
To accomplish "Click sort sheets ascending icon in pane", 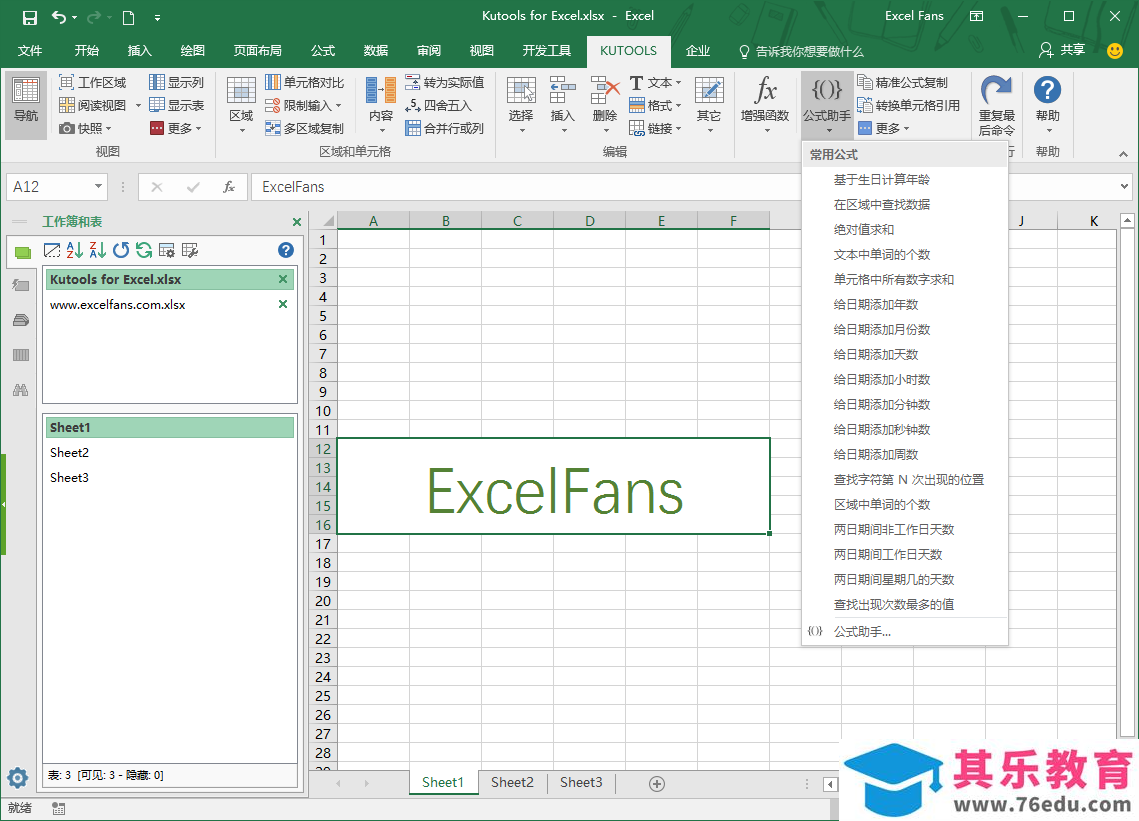I will (x=74, y=251).
